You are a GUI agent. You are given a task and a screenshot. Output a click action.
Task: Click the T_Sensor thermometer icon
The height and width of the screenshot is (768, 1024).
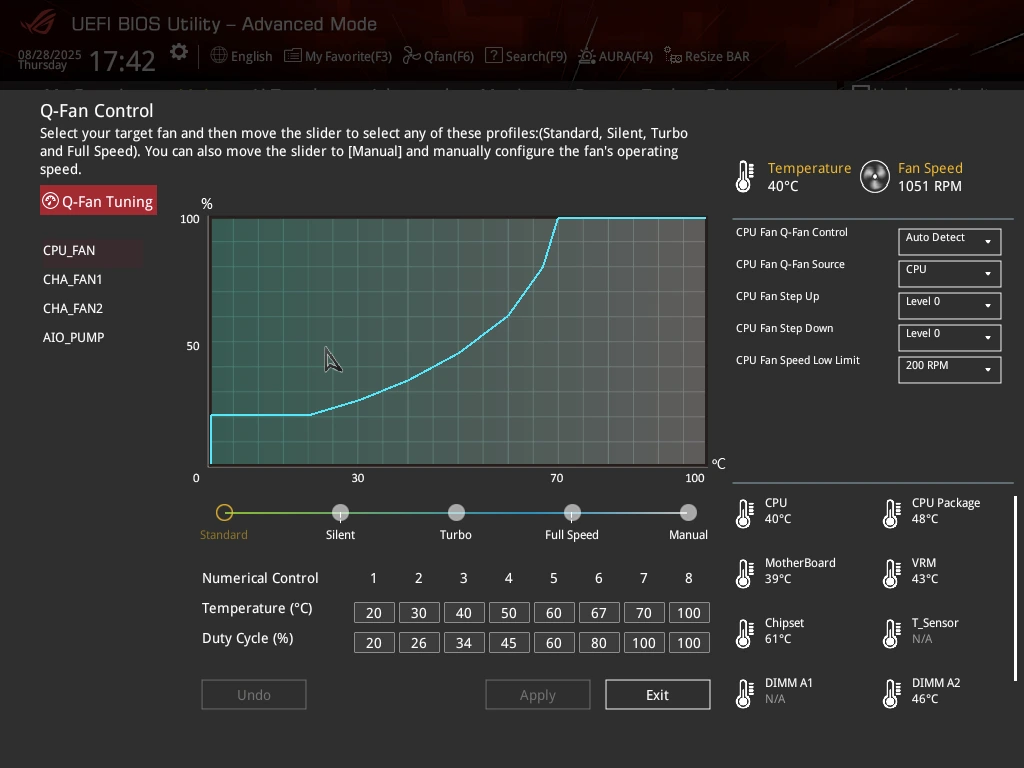click(x=891, y=633)
